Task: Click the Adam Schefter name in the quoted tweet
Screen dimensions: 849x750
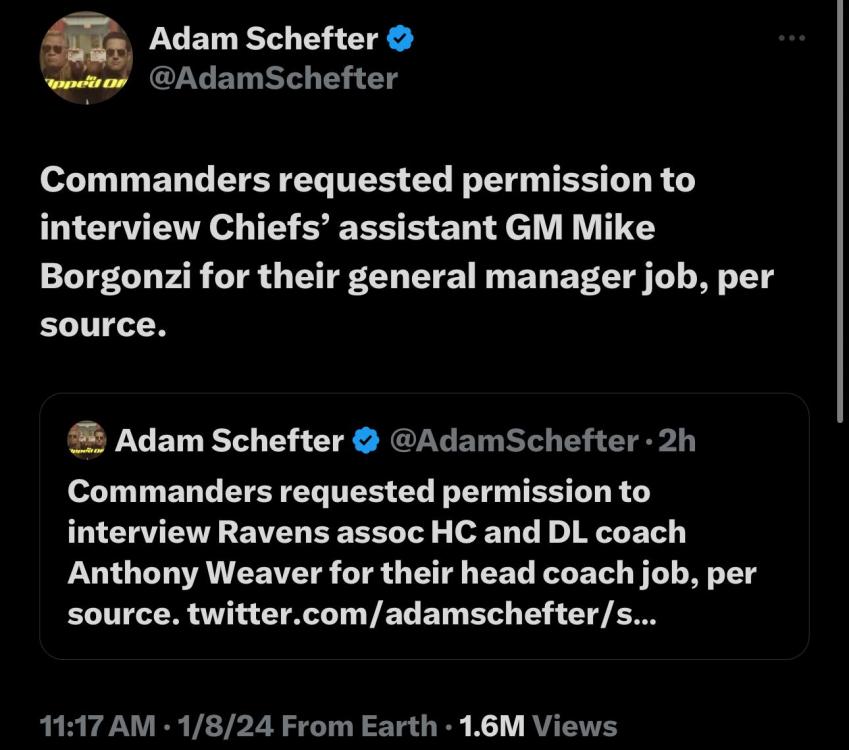Action: [229, 440]
